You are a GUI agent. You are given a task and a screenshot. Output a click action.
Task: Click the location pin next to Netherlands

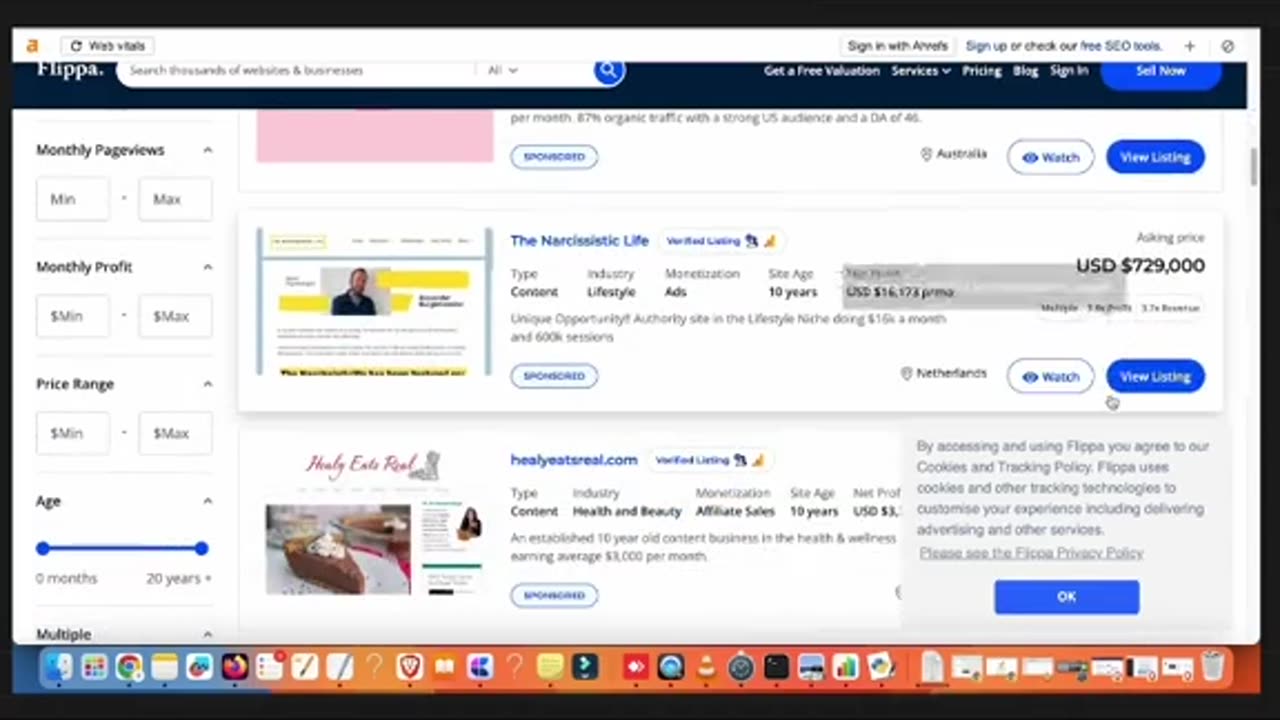906,373
